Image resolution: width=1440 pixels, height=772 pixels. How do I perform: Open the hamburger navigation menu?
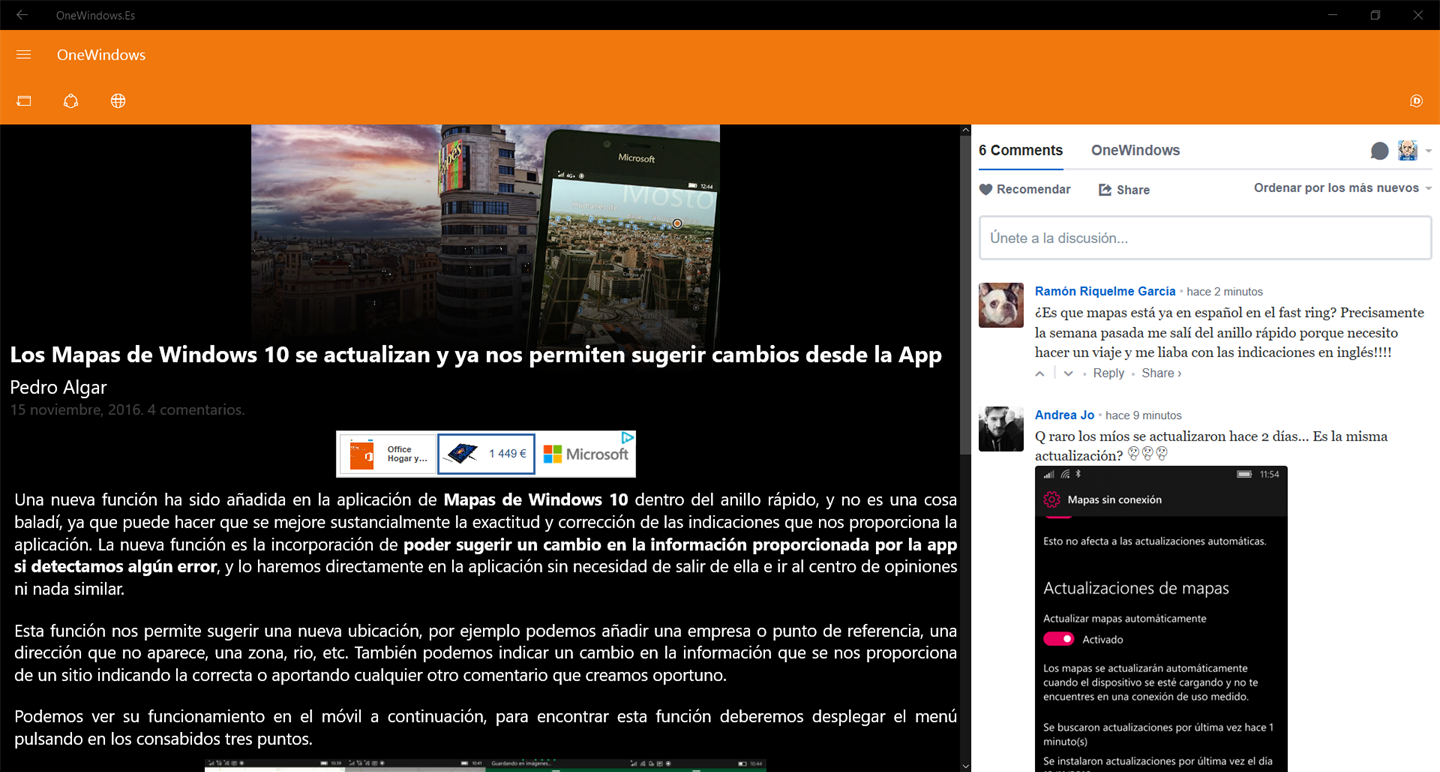coord(24,55)
